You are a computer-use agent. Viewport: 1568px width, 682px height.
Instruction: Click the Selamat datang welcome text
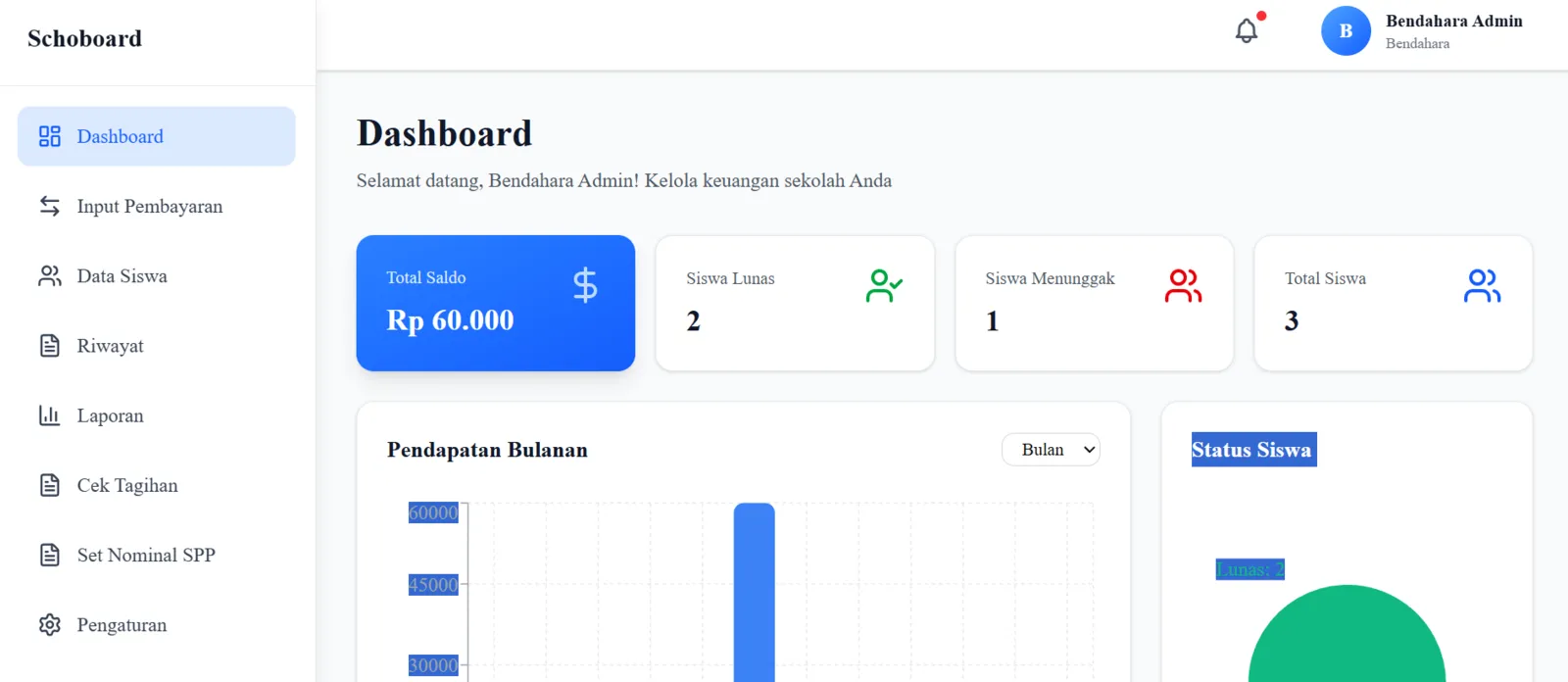[623, 180]
